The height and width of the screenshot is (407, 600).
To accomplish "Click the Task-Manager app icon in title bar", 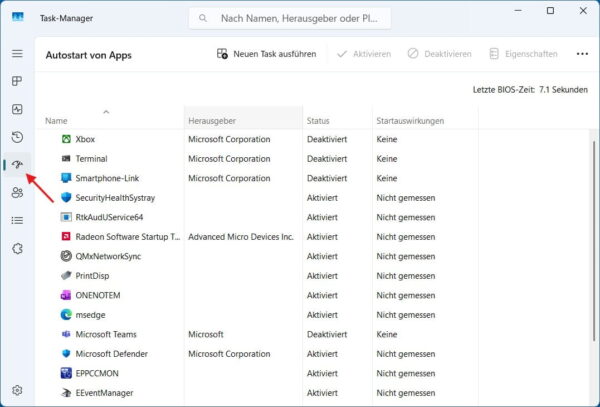I will point(18,18).
